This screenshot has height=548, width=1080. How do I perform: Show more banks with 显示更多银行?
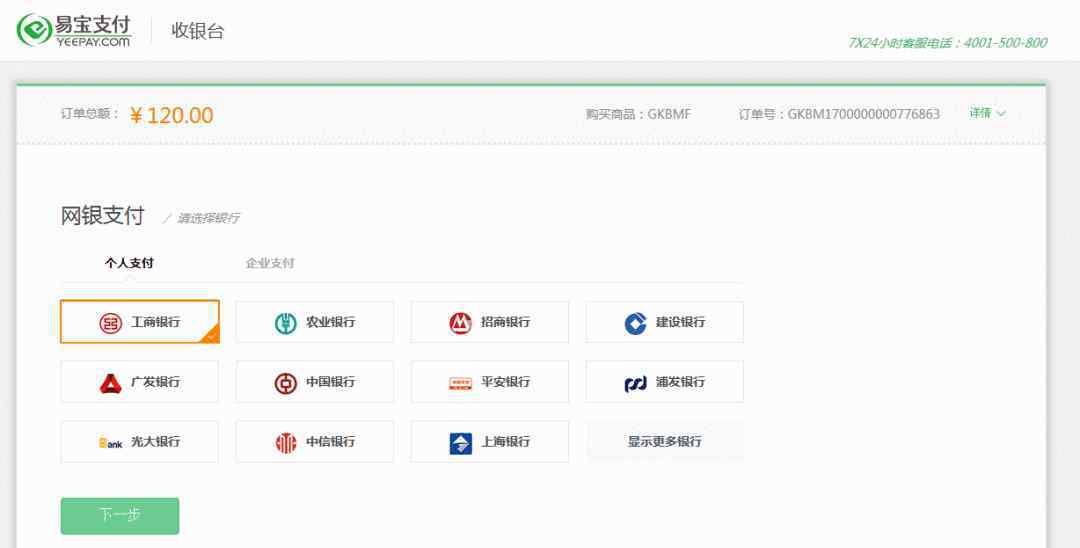pos(665,441)
